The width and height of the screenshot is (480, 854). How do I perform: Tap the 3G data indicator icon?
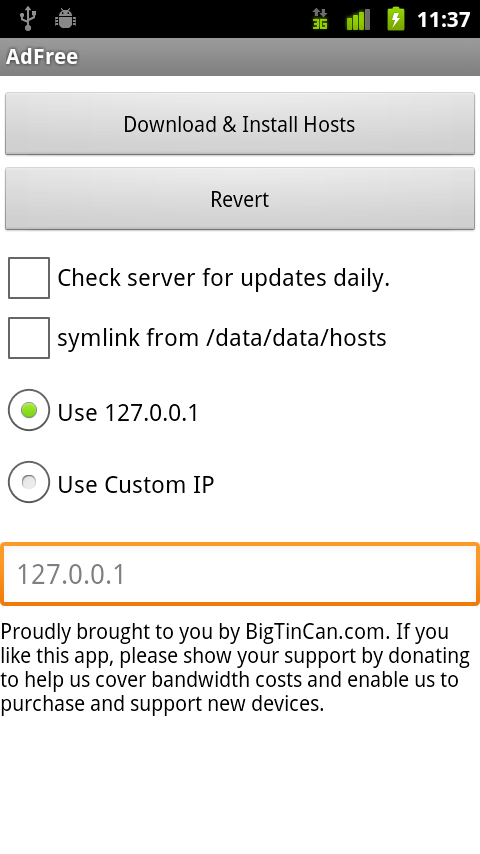click(x=320, y=20)
